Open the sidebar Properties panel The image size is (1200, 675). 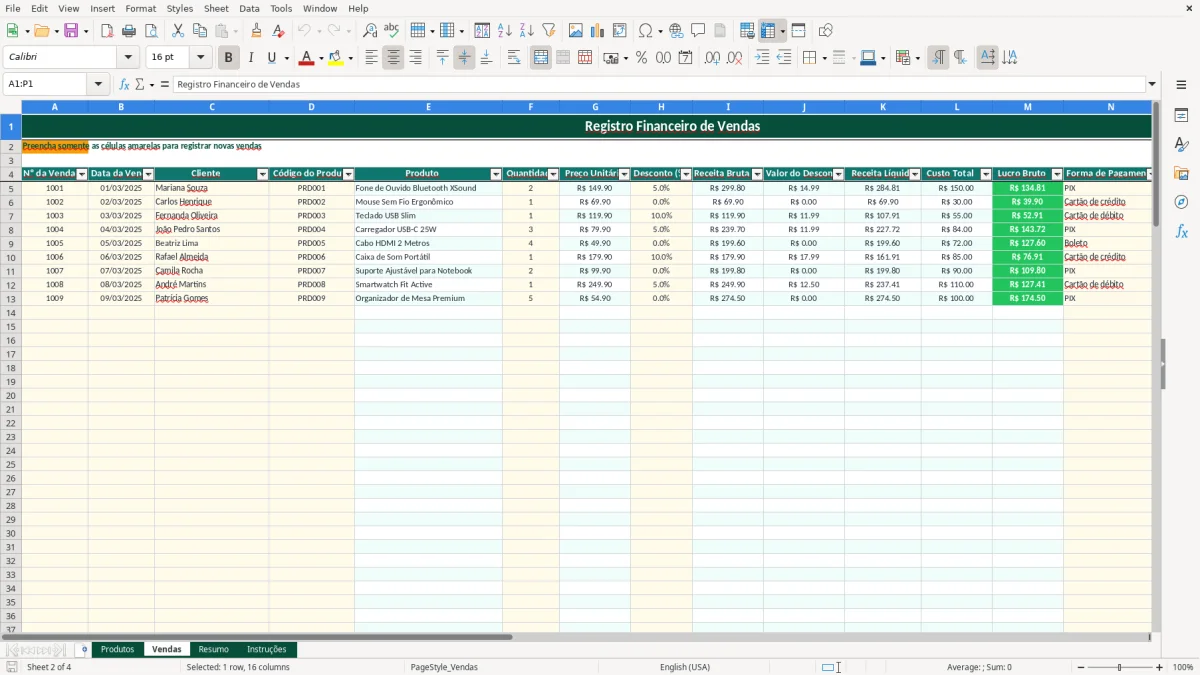click(x=1181, y=115)
